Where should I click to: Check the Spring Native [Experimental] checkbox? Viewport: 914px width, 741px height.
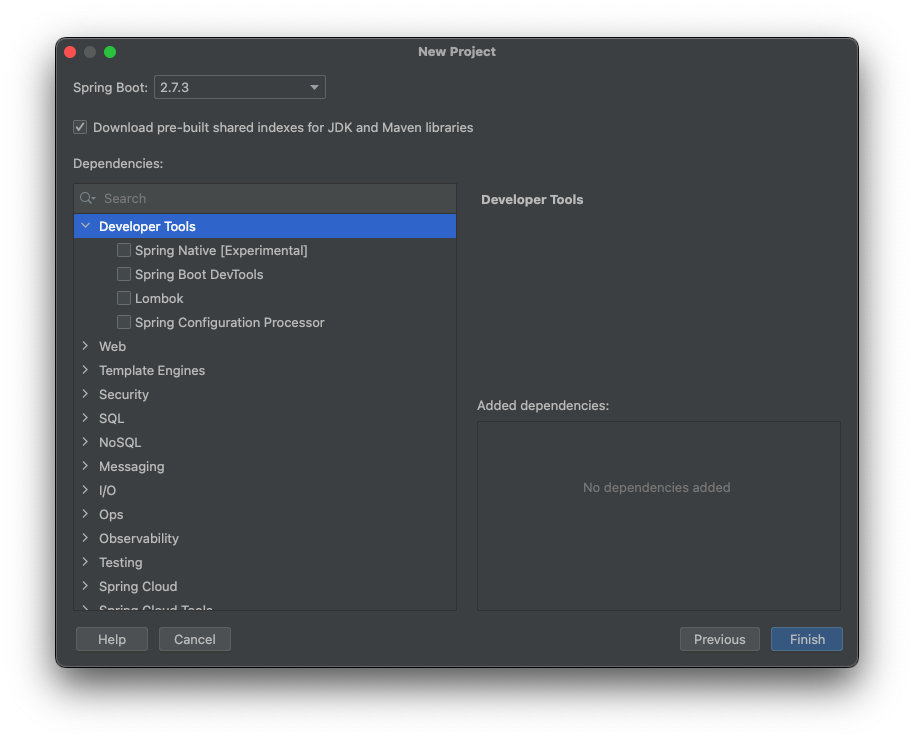click(x=124, y=250)
